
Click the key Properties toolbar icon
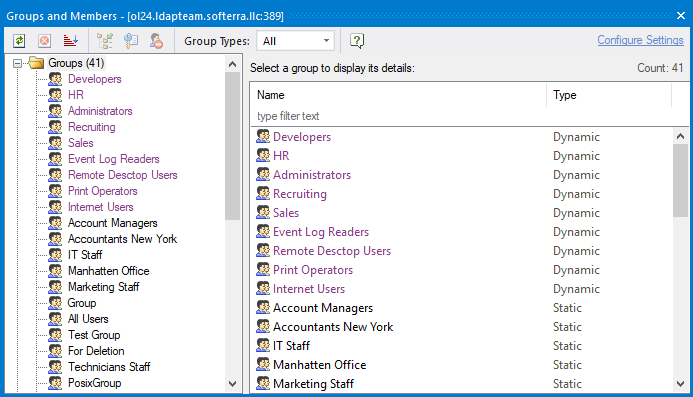click(x=130, y=41)
